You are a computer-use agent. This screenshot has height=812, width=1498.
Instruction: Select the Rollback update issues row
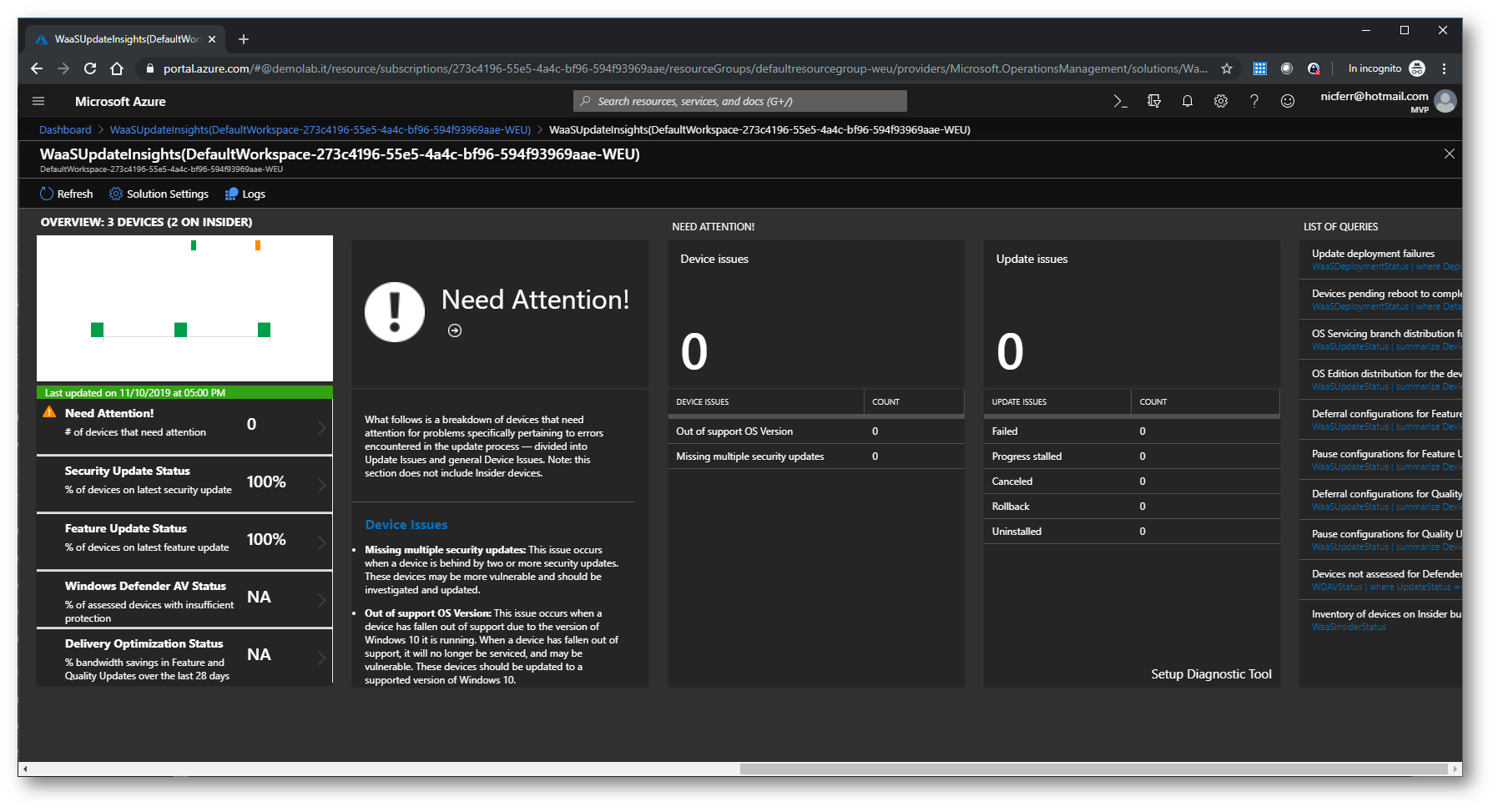click(x=1132, y=507)
